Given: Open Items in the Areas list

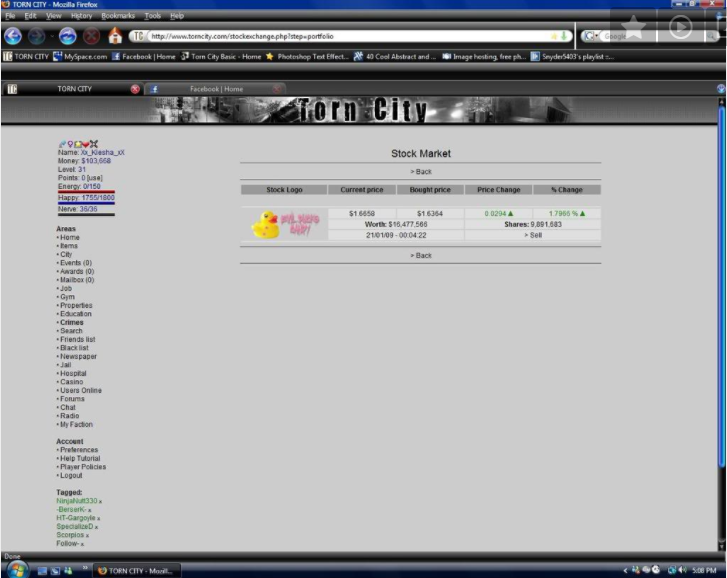Looking at the screenshot, I should pos(69,246).
